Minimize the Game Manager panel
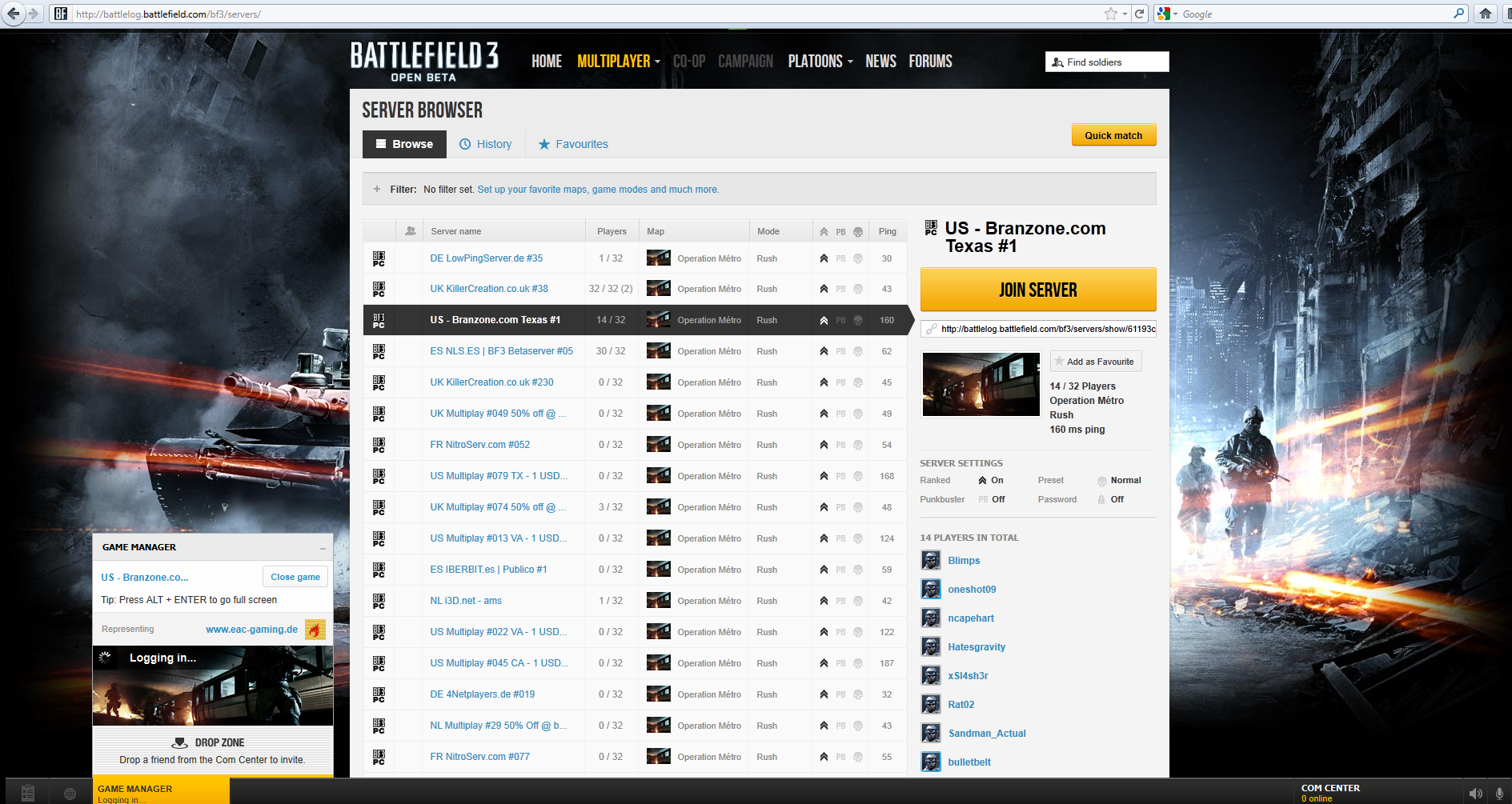1512x804 pixels. pos(323,548)
